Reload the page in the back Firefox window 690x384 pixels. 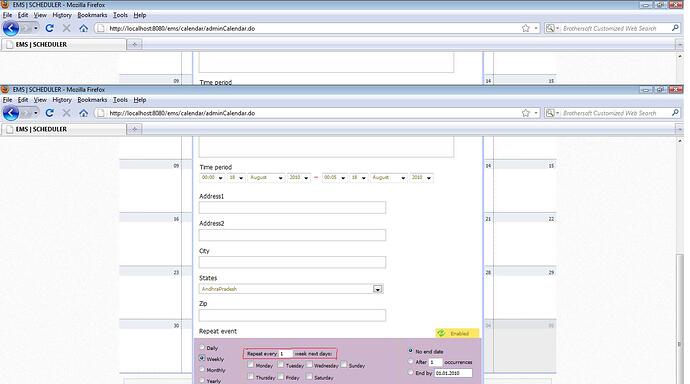(49, 28)
